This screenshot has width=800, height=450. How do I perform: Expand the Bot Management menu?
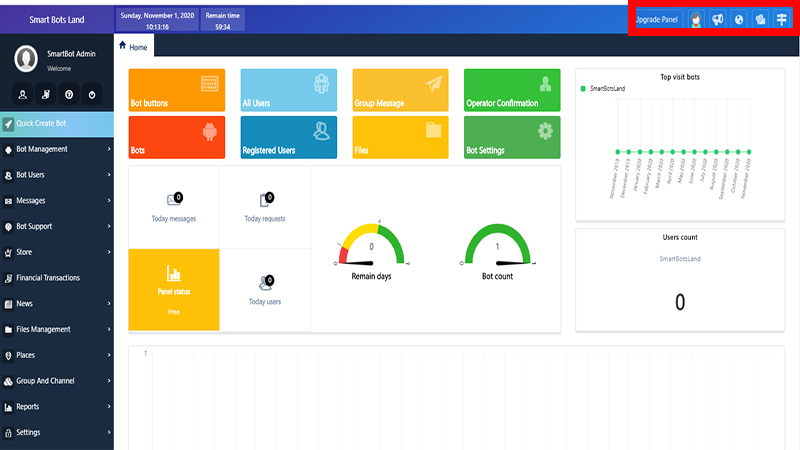coord(57,149)
